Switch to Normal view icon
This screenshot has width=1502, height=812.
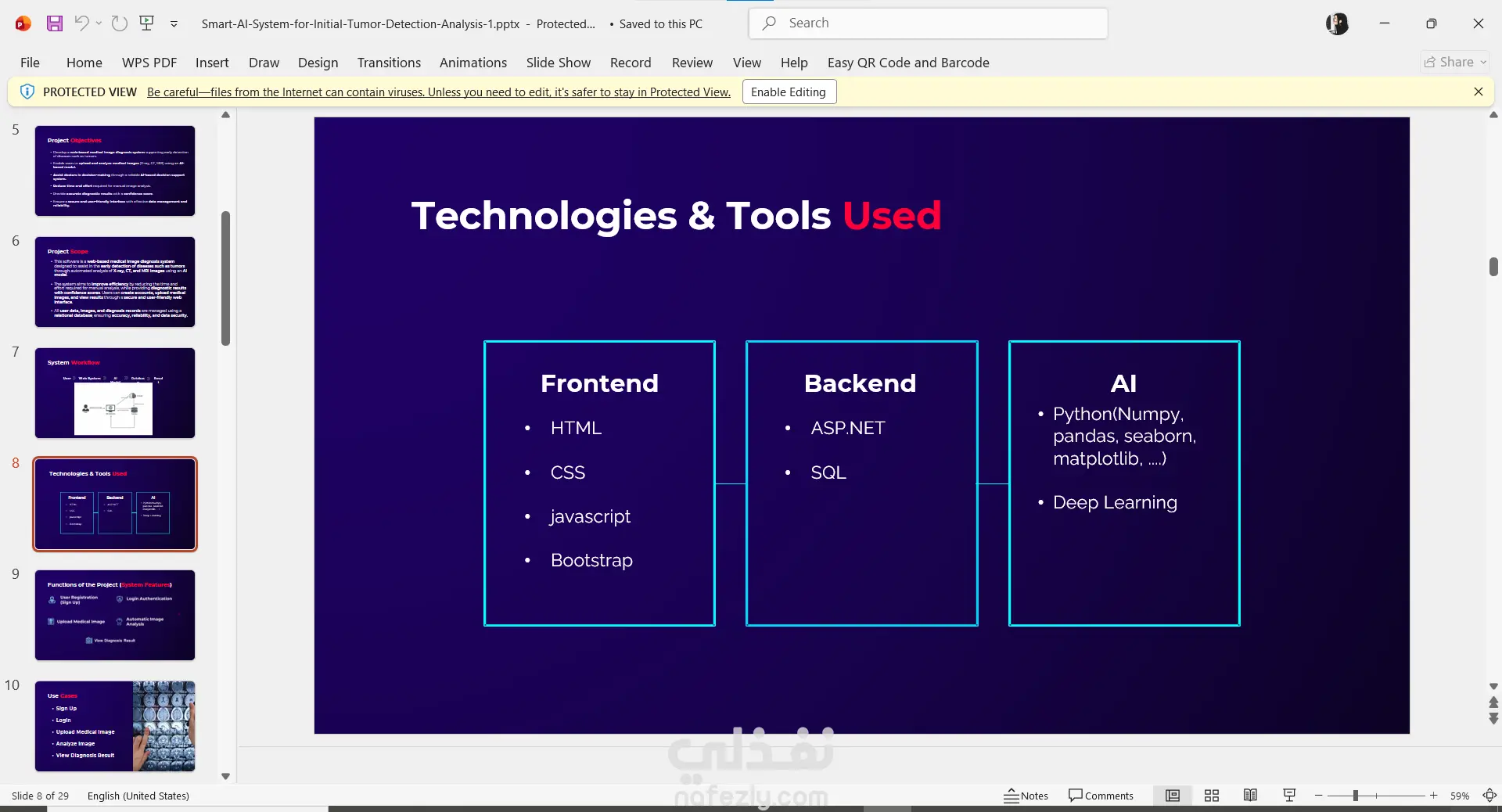click(x=1172, y=796)
